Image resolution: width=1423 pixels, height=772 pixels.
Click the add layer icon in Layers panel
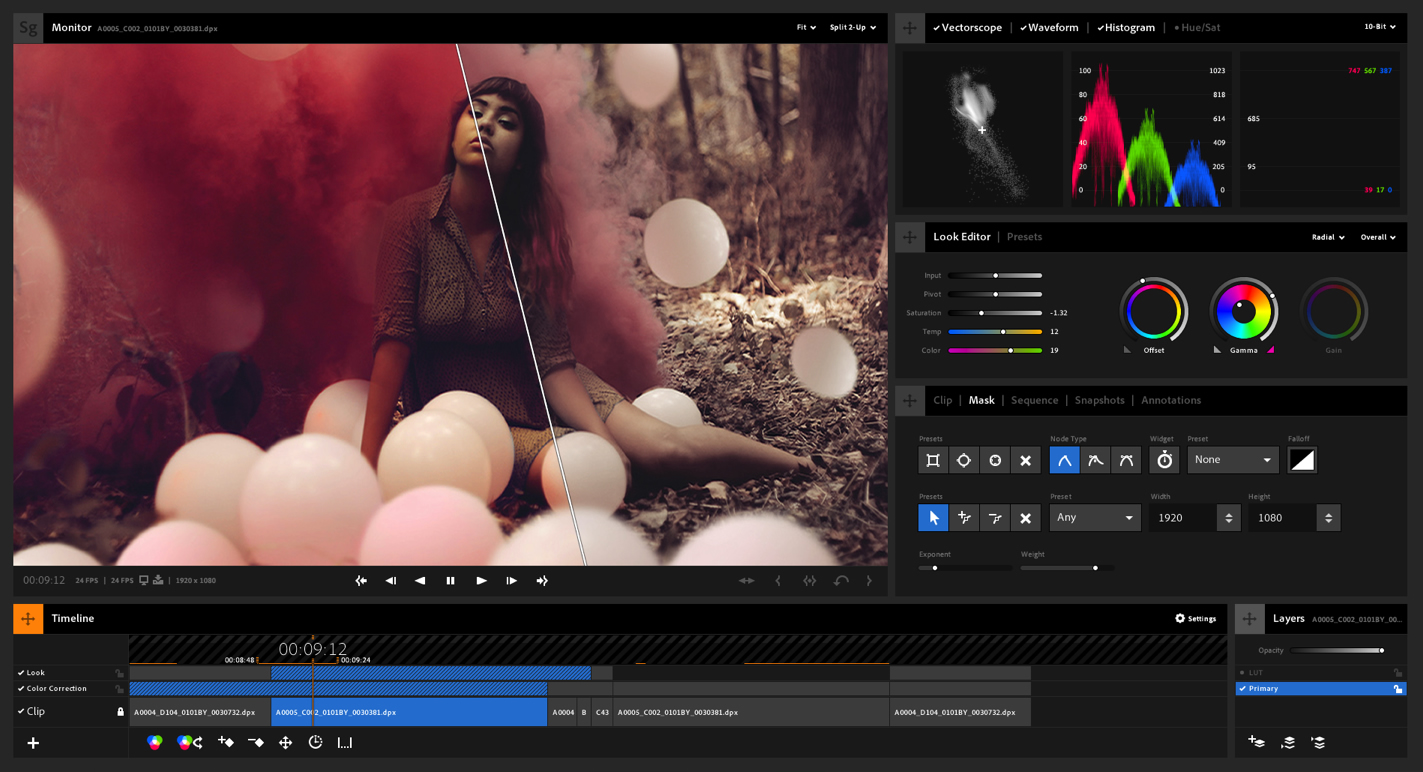(x=1257, y=742)
